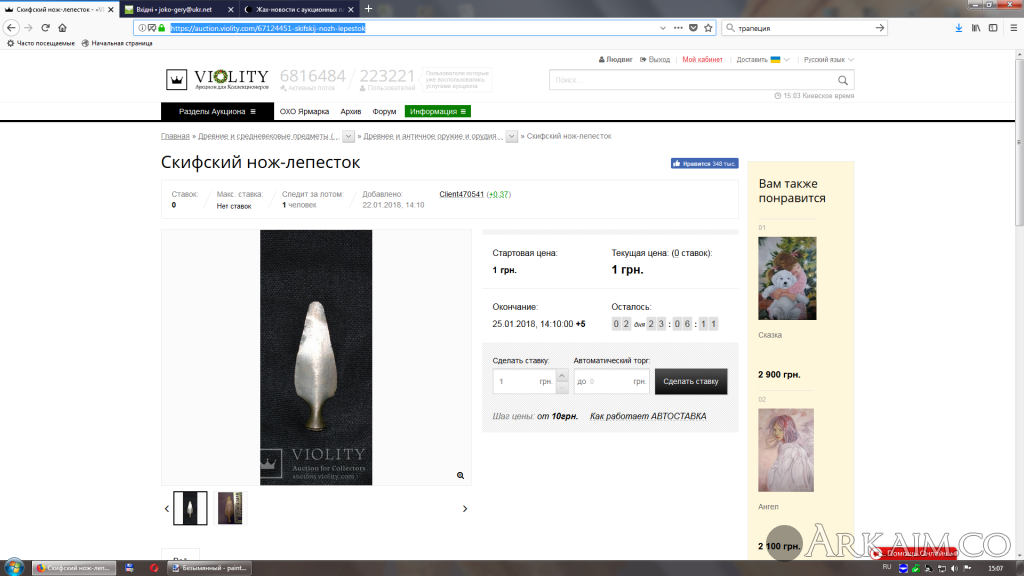Click the Firefox reload page button
This screenshot has width=1024, height=576.
45,28
